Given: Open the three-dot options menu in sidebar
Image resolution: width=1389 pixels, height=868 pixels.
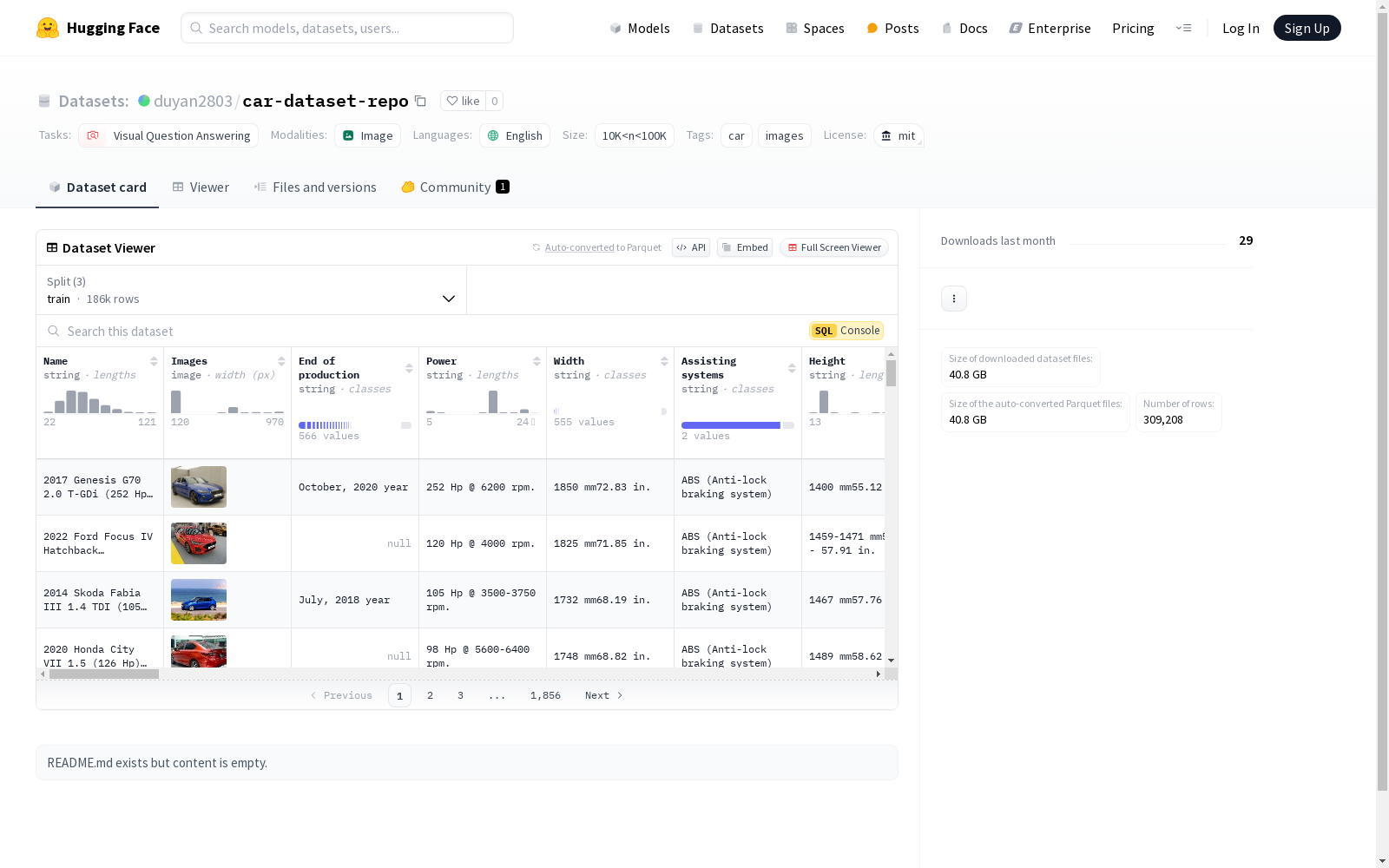Looking at the screenshot, I should point(954,299).
